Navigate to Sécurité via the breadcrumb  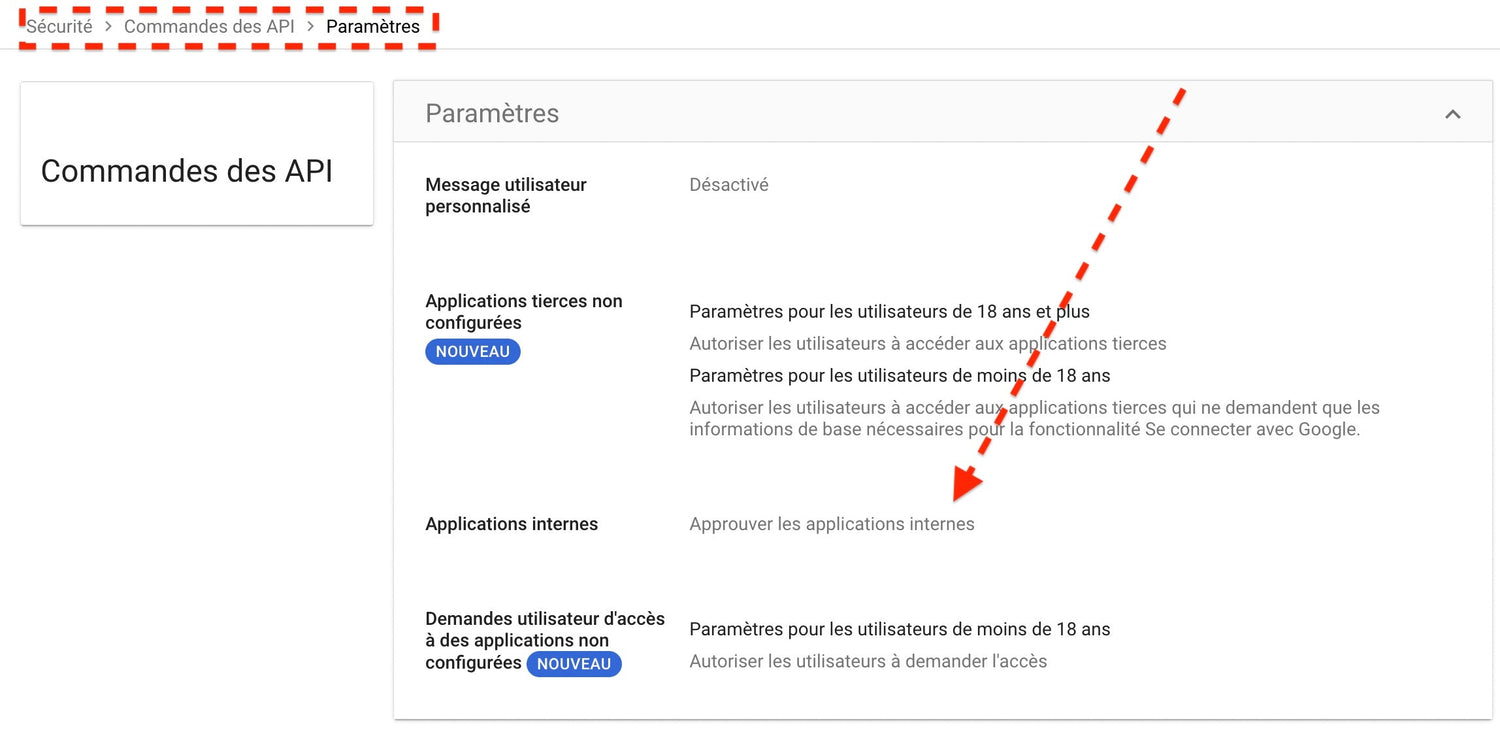click(x=57, y=26)
